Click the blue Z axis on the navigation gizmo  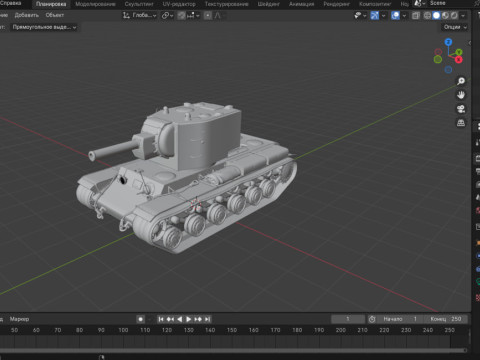click(448, 42)
